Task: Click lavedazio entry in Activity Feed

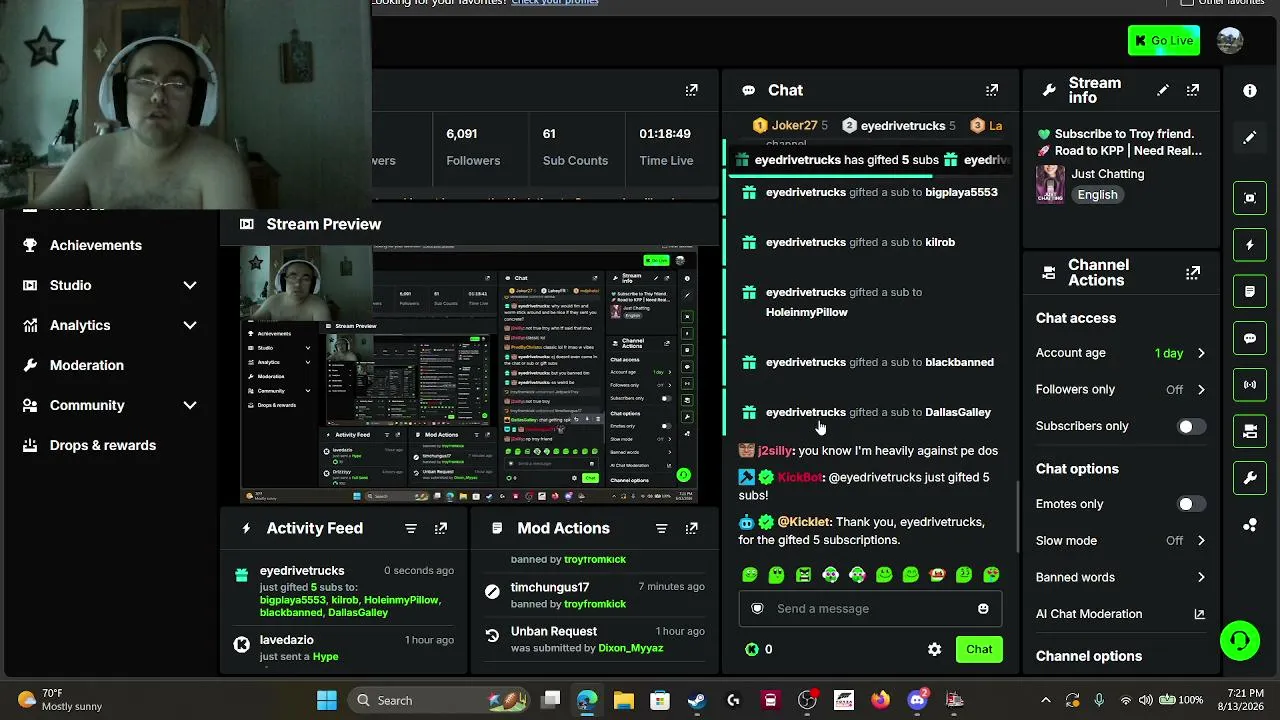Action: click(345, 647)
